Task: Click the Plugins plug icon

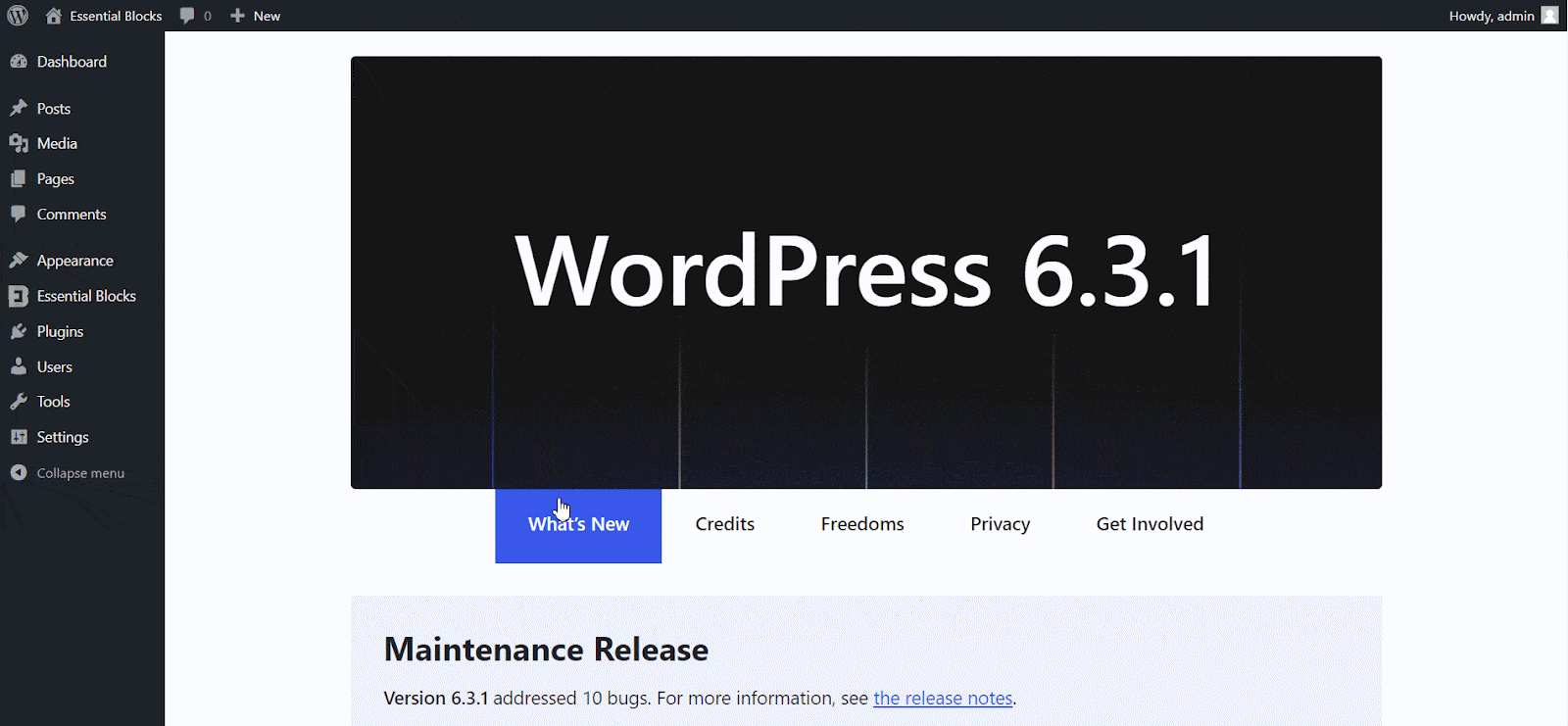Action: 19,332
